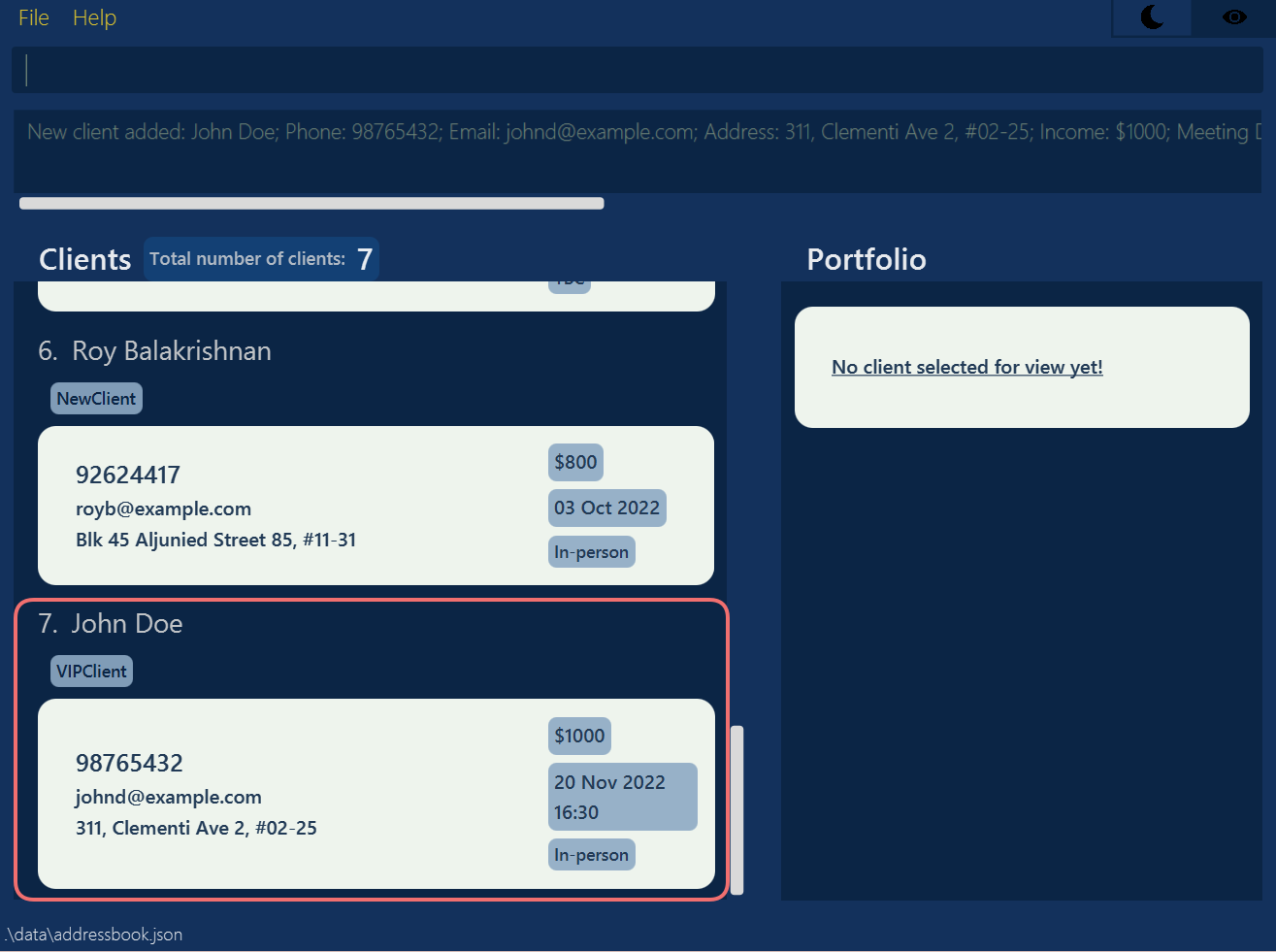Select client 6. Roy Balakrishnan
Screen dimensions: 1276x952
(x=155, y=351)
